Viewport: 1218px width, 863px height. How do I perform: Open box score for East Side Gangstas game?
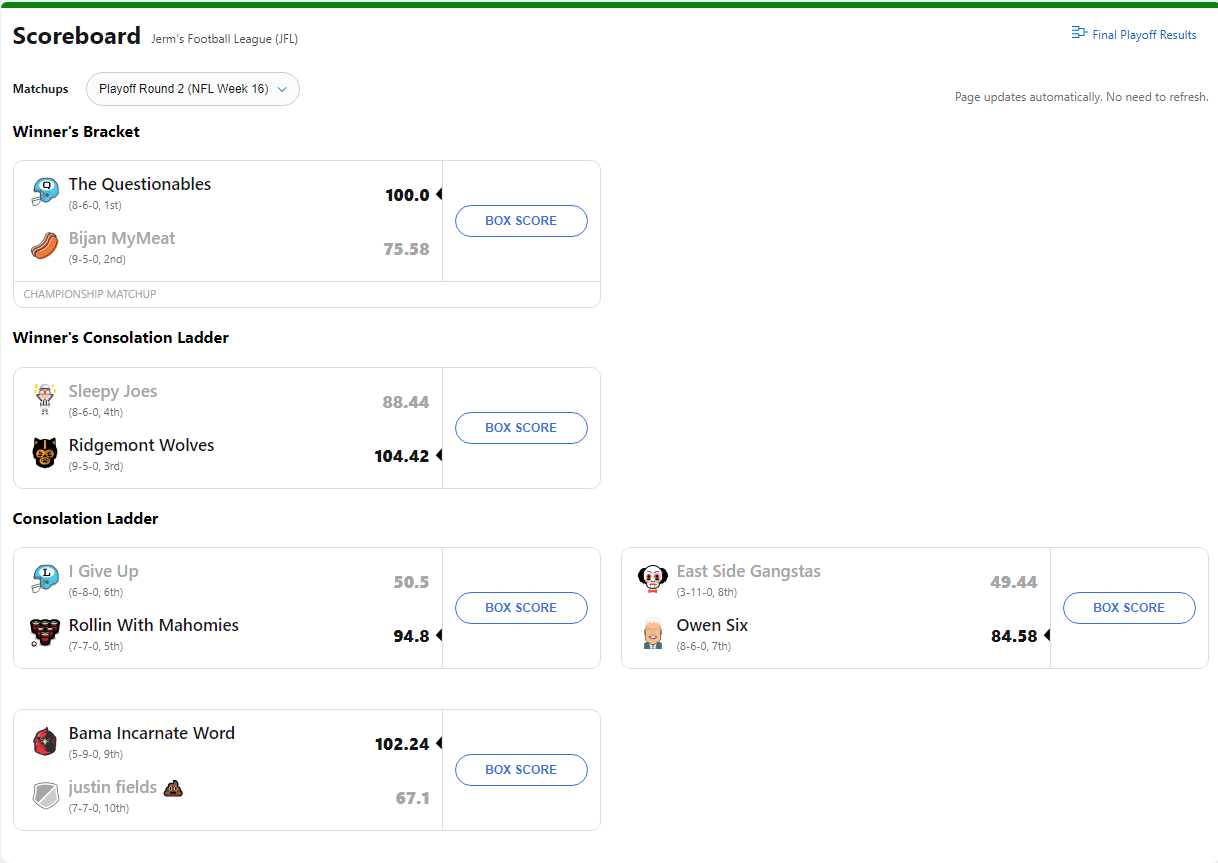click(x=1128, y=608)
